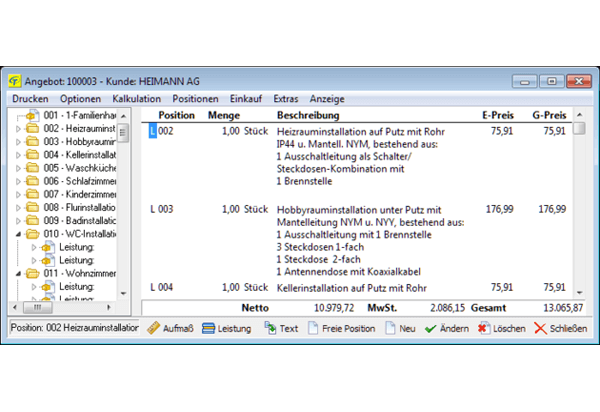The height and width of the screenshot is (412, 600).
Task: Click the Text pencil icon
Action: (268, 328)
